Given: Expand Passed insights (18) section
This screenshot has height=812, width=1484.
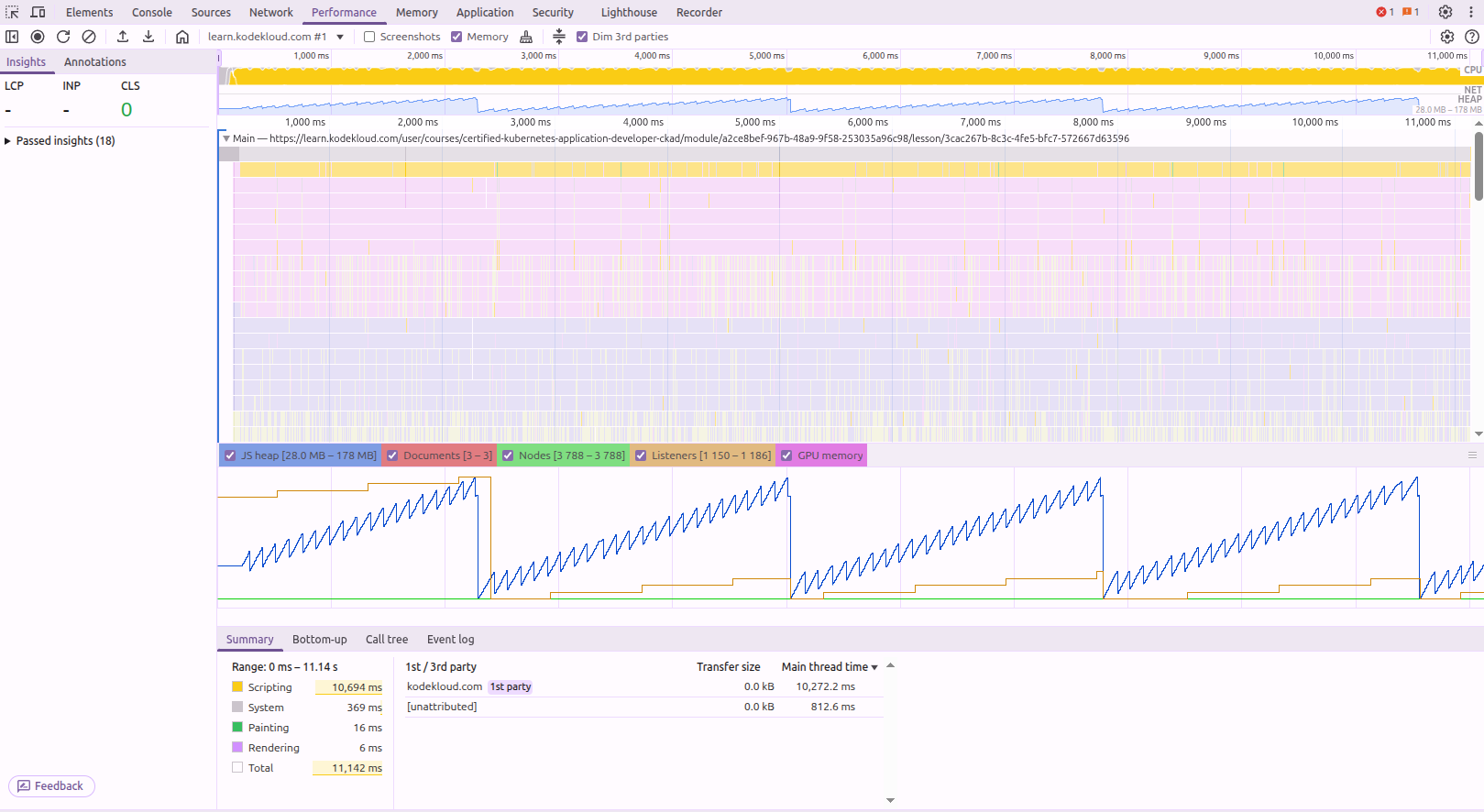Looking at the screenshot, I should click(x=60, y=140).
